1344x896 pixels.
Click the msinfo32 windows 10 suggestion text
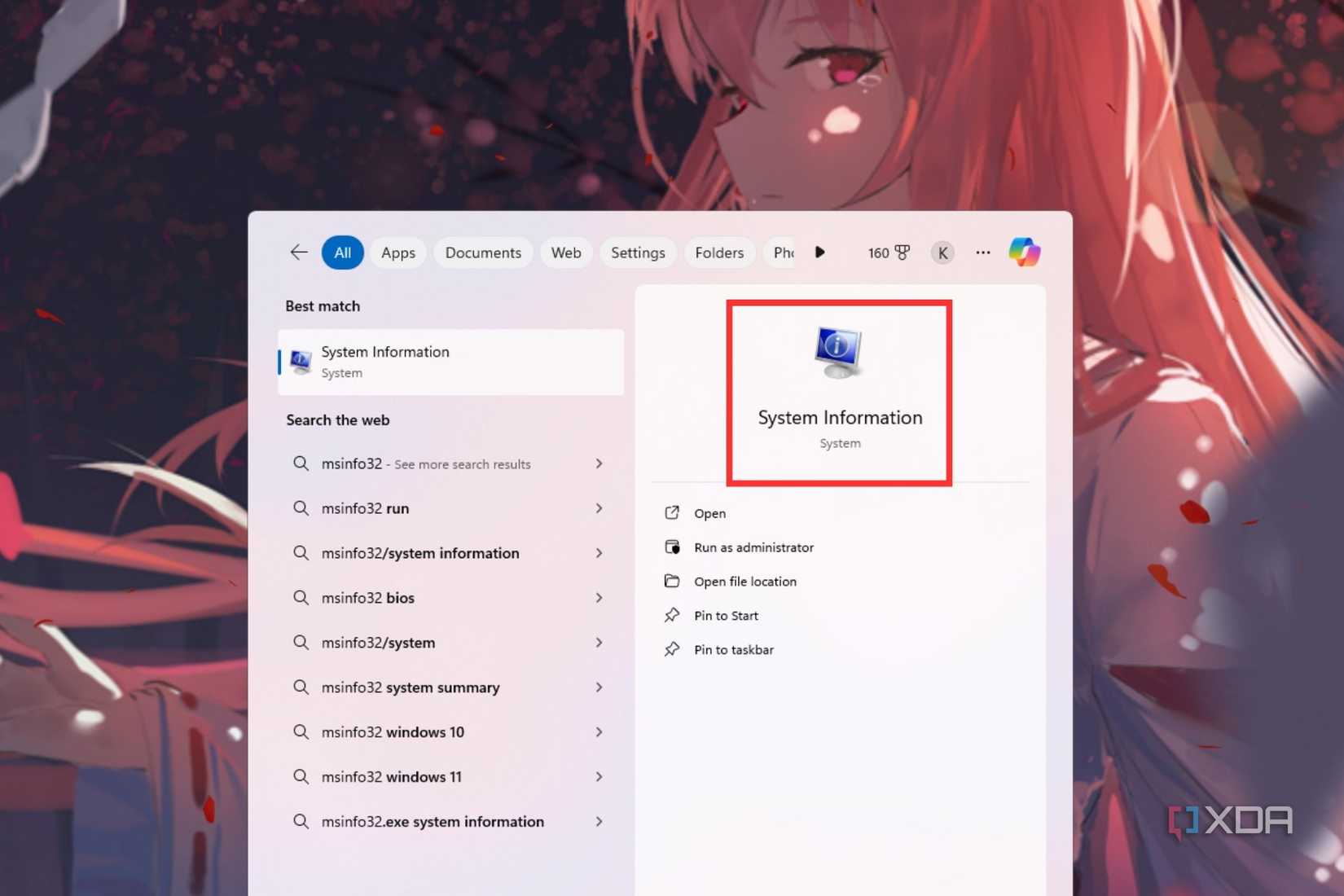coord(393,732)
